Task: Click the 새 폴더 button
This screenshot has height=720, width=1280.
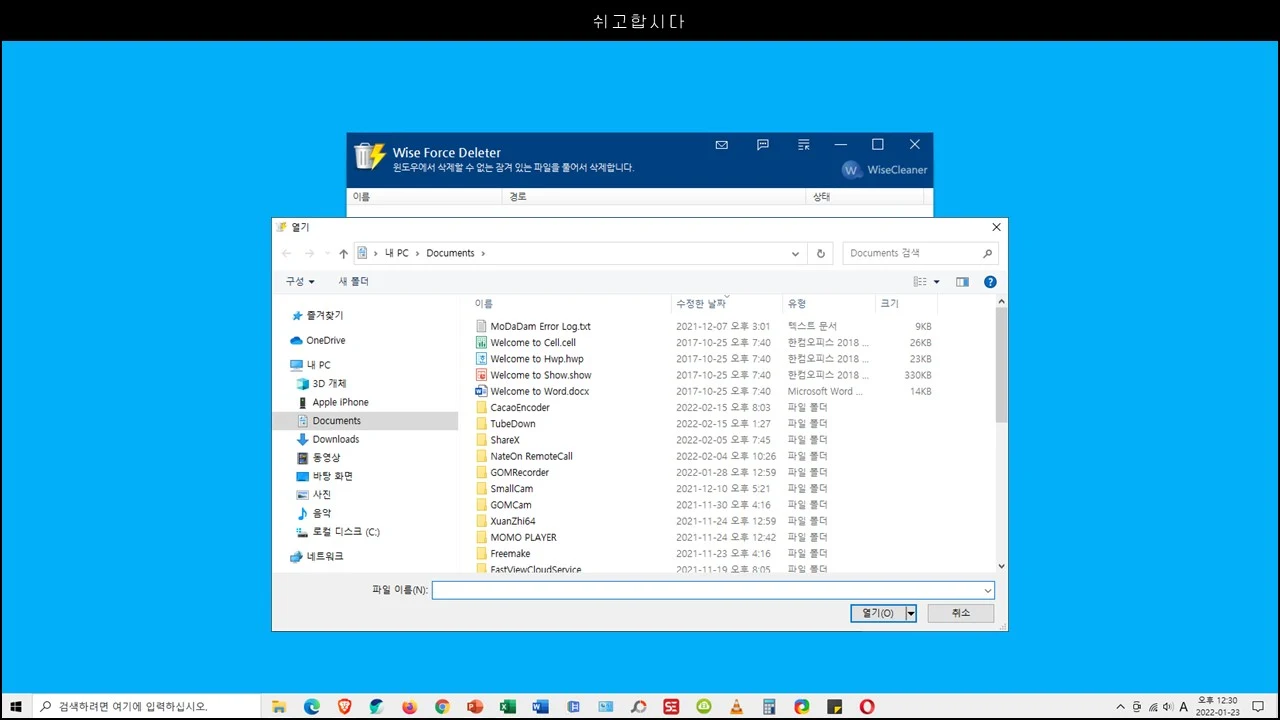Action: (x=354, y=282)
